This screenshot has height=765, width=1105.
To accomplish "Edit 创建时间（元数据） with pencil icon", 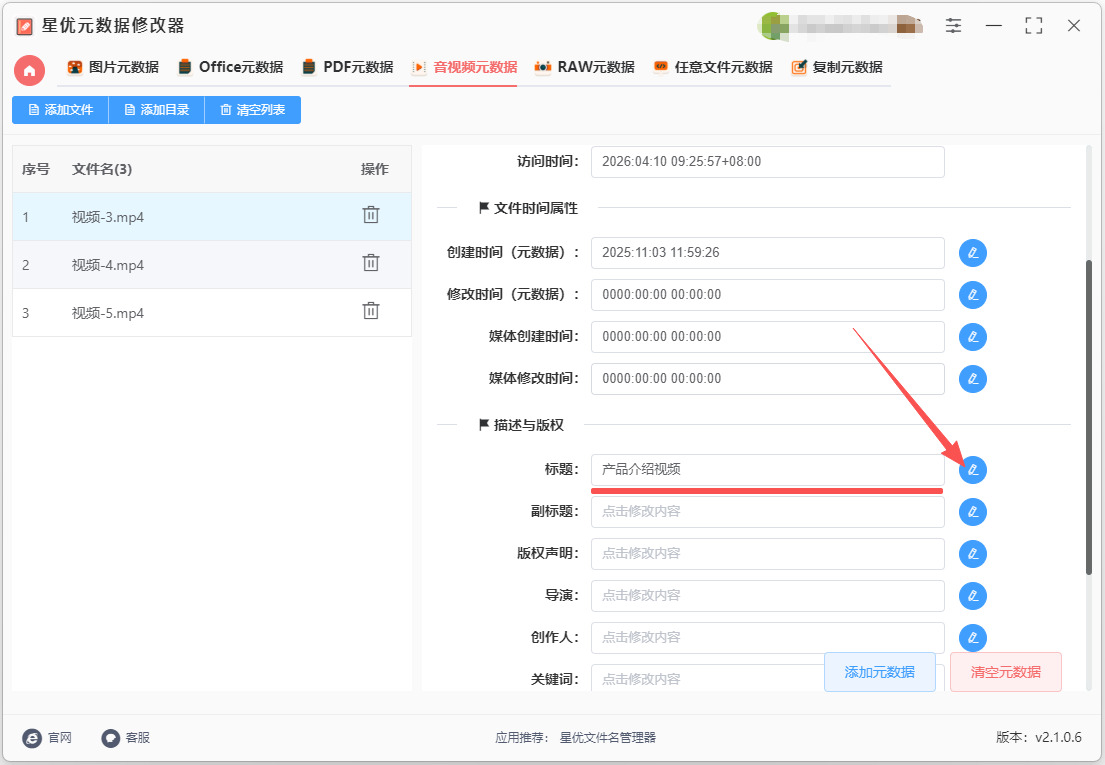I will coord(973,253).
